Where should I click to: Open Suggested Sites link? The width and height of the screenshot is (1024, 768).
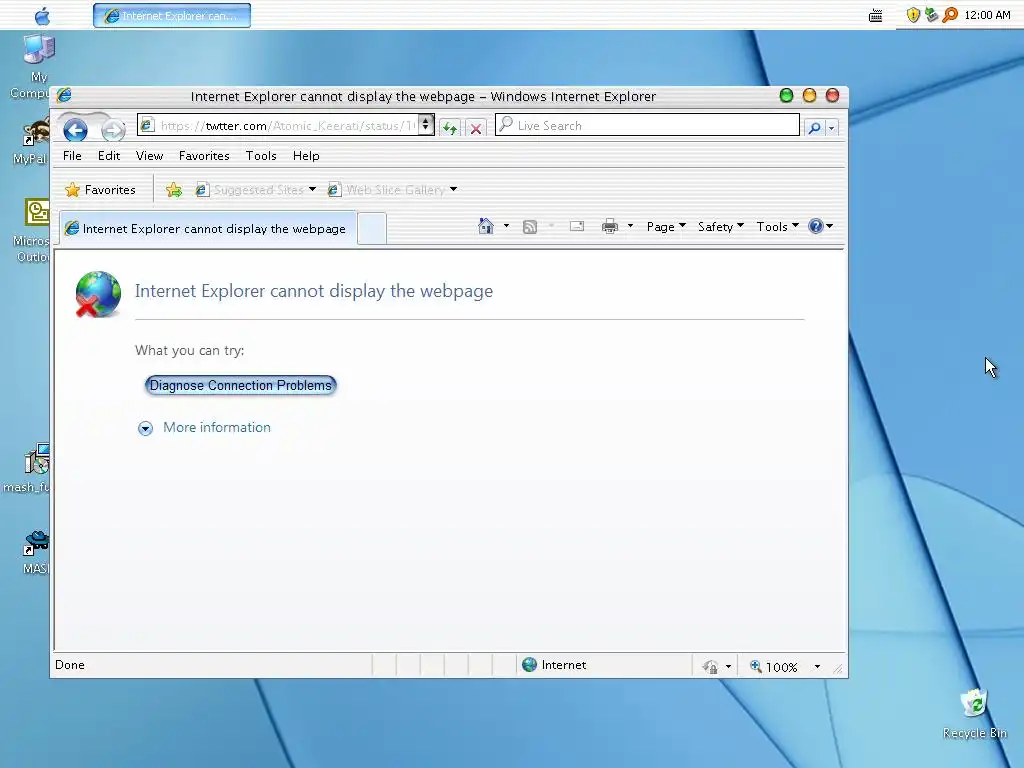pos(250,190)
